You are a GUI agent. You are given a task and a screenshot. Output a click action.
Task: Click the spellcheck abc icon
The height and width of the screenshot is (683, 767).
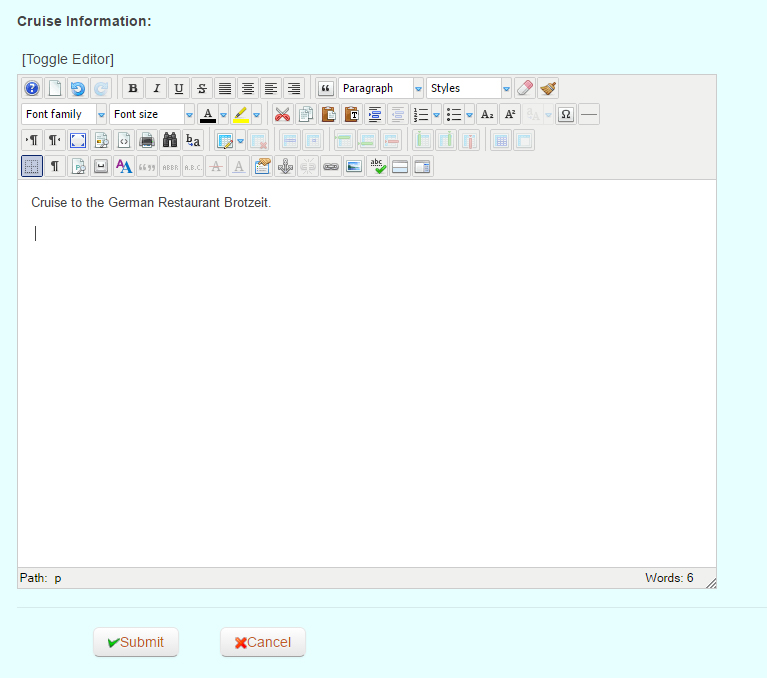click(x=377, y=166)
